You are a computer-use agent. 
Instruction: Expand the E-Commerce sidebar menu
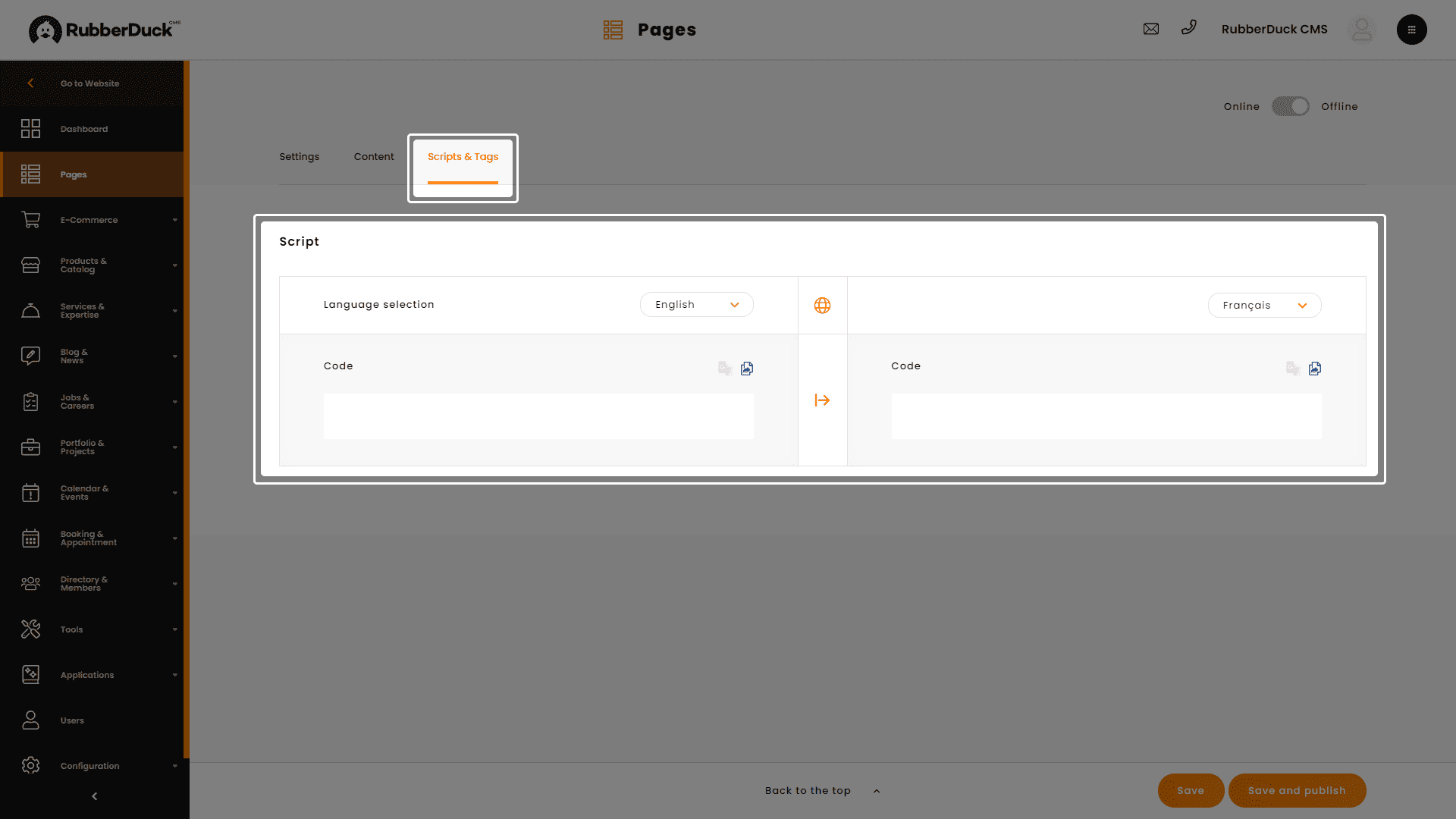tap(89, 220)
